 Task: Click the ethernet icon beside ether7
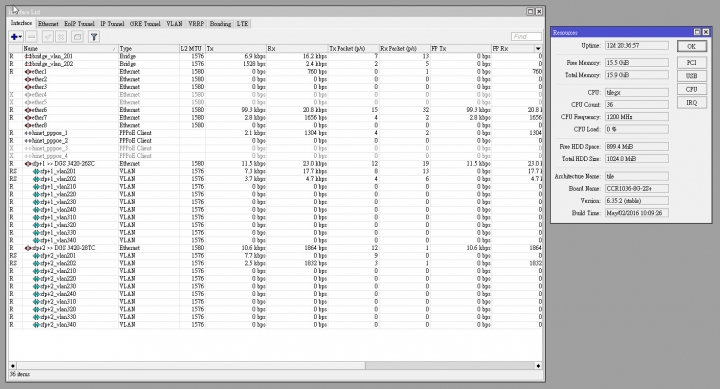point(28,118)
